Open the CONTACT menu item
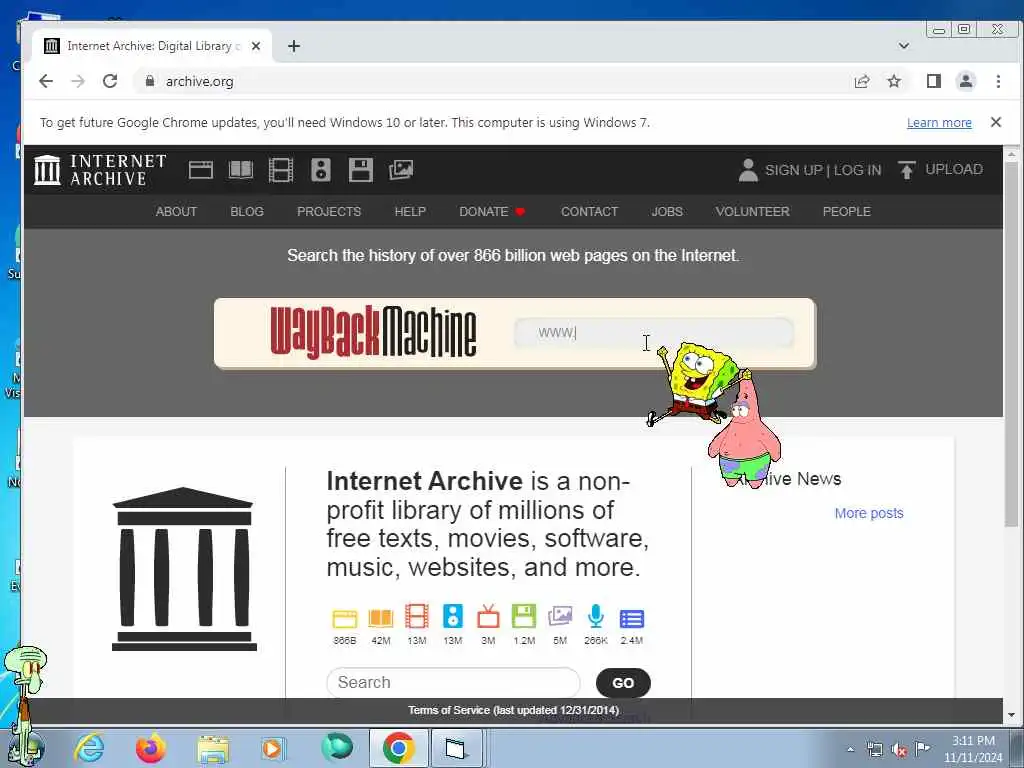 (589, 212)
